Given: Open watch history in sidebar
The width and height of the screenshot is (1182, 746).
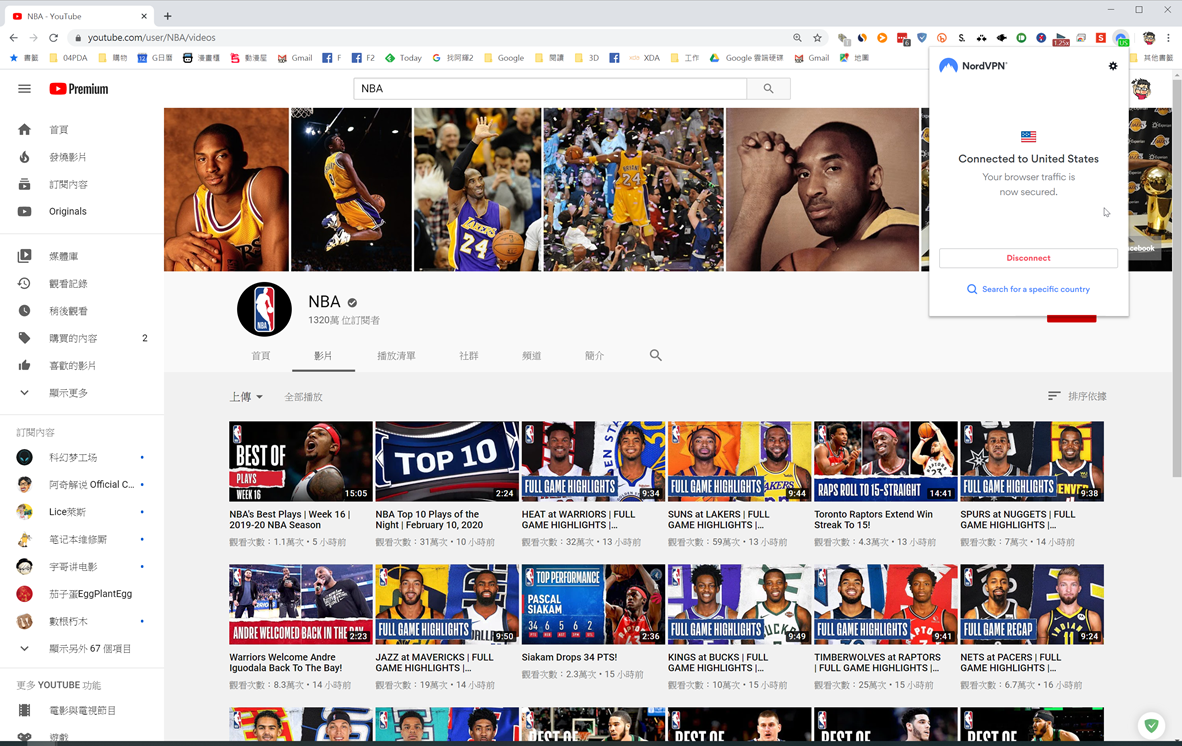Looking at the screenshot, I should 68,284.
